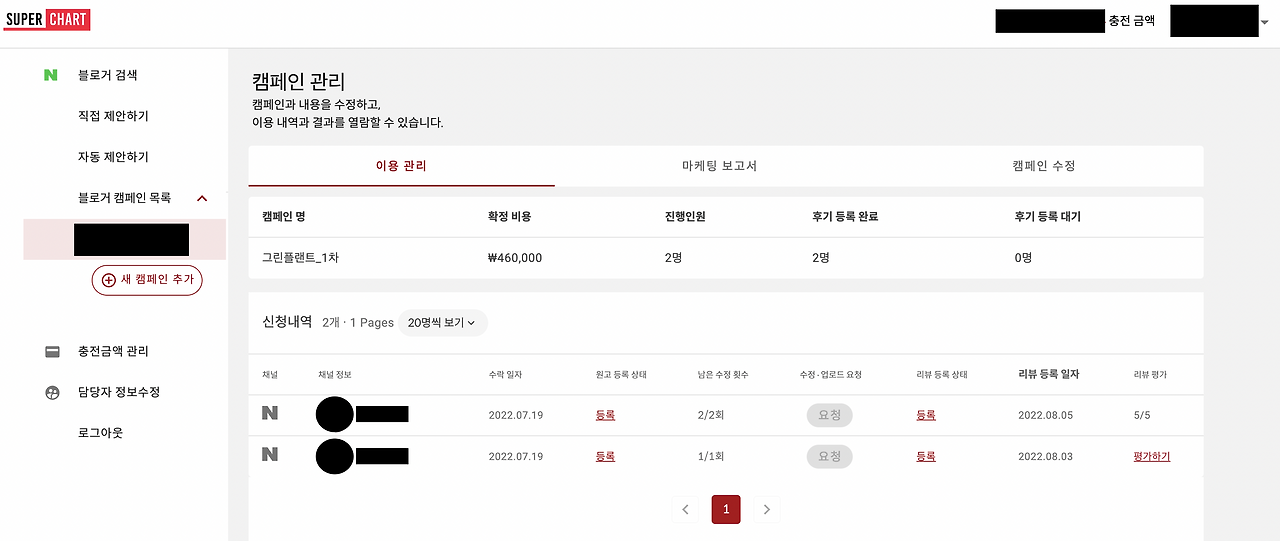Click the green Naver N icon beside 블로거 검색
Screen dimensions: 1280x541
pyautogui.click(x=51, y=75)
